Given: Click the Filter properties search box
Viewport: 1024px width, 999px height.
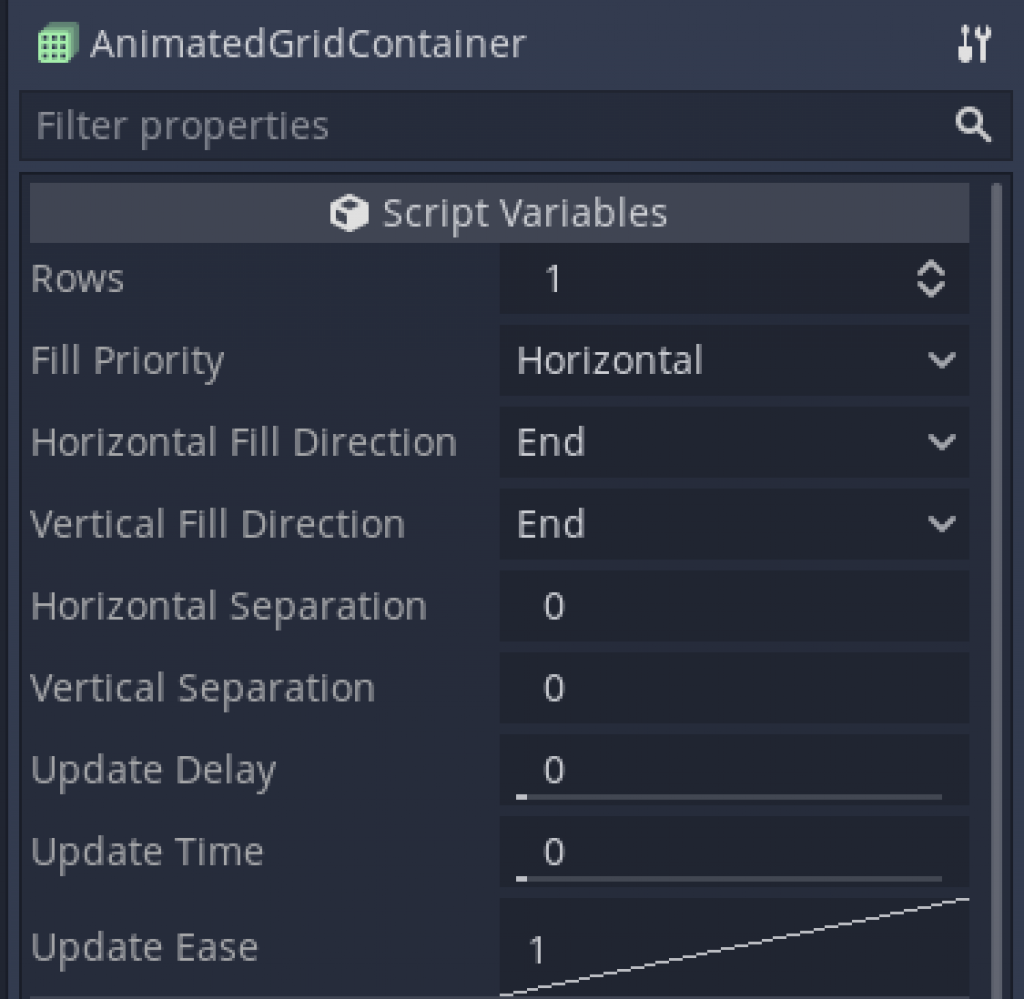Looking at the screenshot, I should tap(400, 125).
